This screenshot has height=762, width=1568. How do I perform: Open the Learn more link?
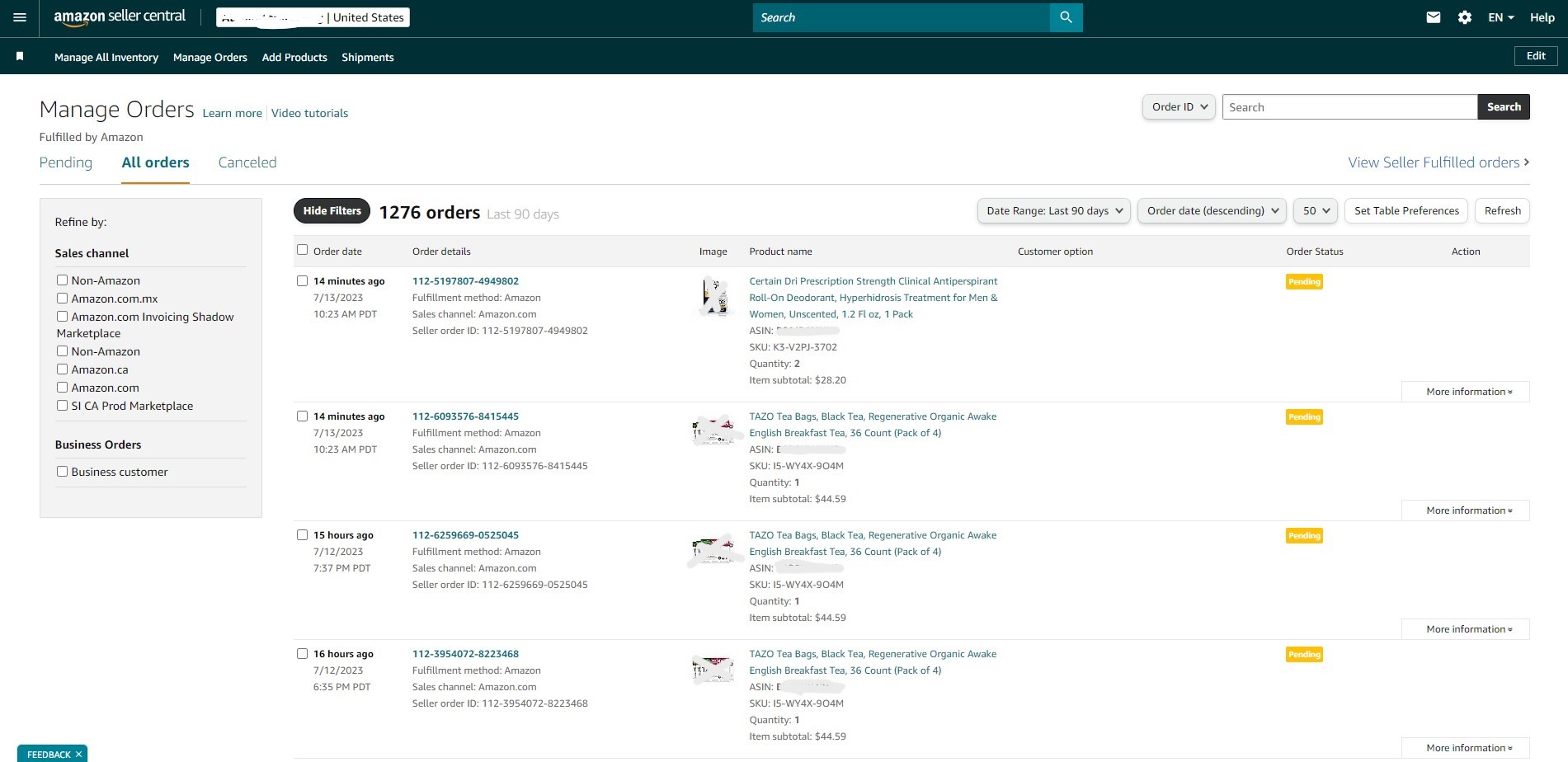point(232,113)
